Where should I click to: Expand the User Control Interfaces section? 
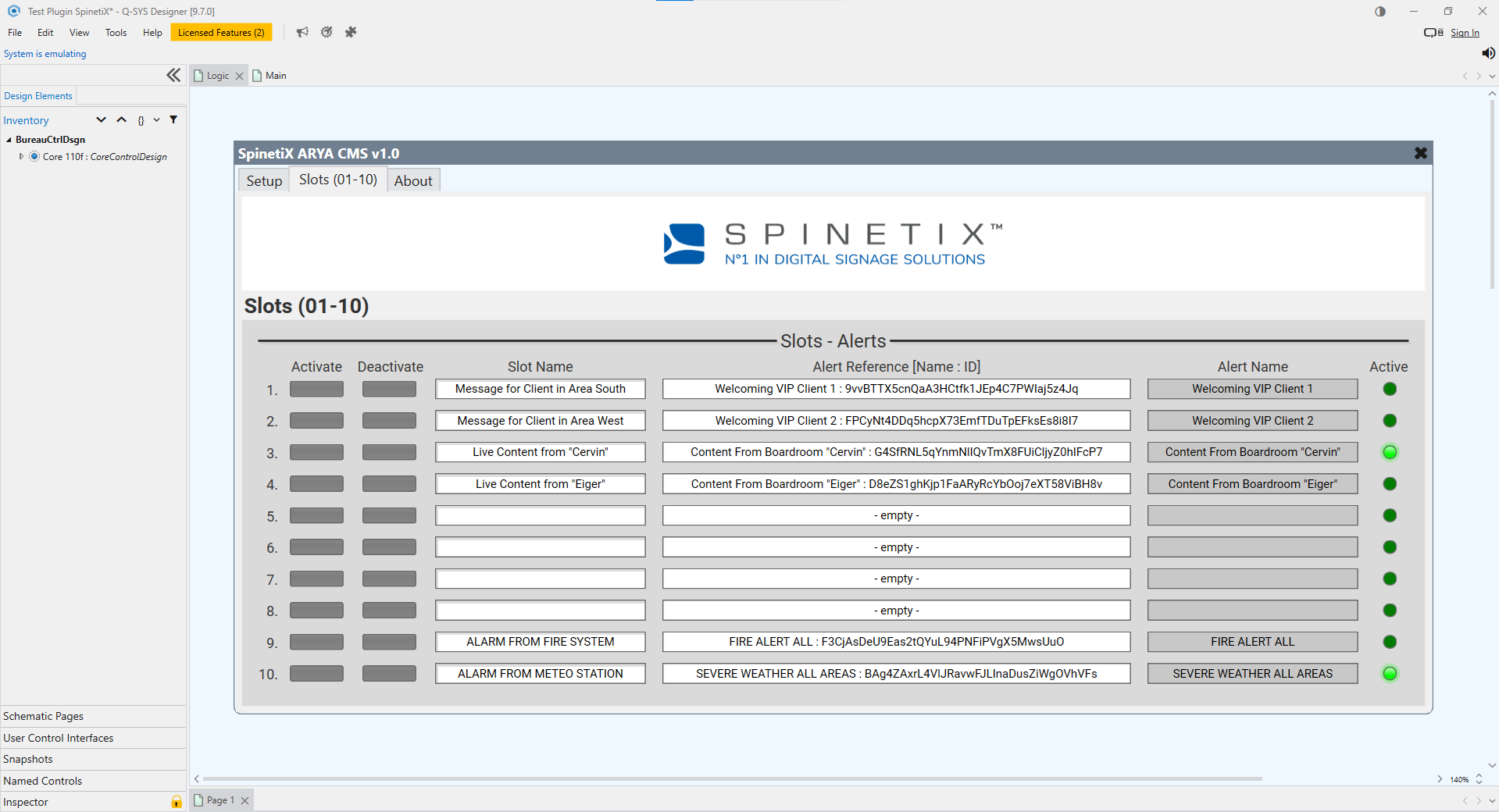[x=93, y=738]
